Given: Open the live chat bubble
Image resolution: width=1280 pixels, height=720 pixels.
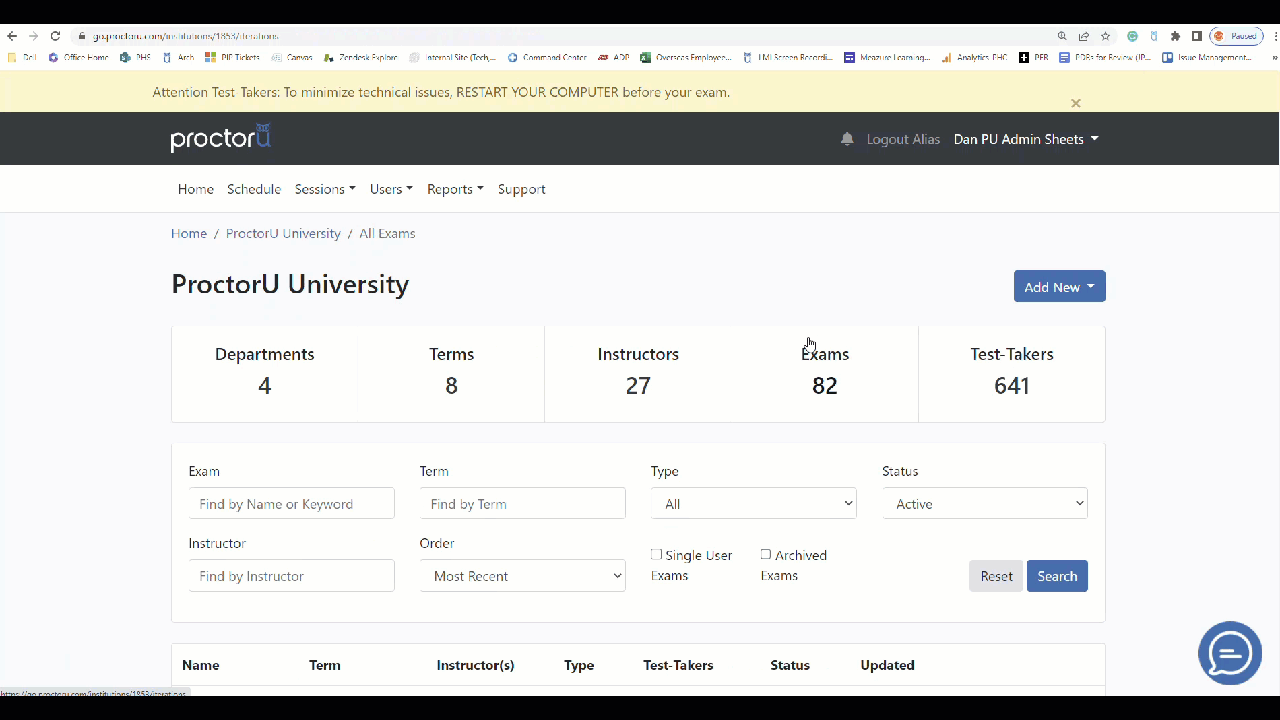Looking at the screenshot, I should pos(1230,653).
